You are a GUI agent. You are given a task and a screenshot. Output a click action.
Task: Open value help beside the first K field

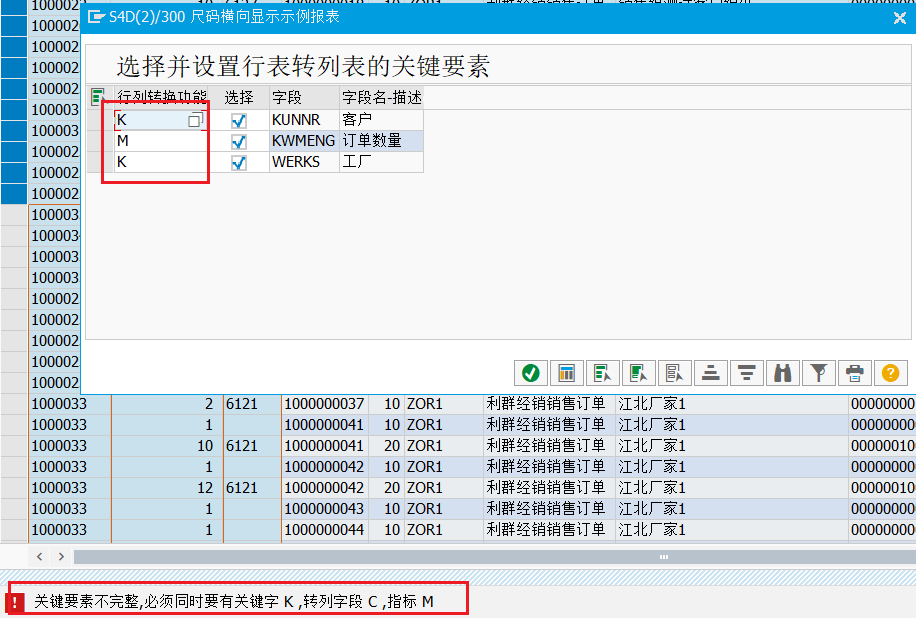click(x=195, y=120)
